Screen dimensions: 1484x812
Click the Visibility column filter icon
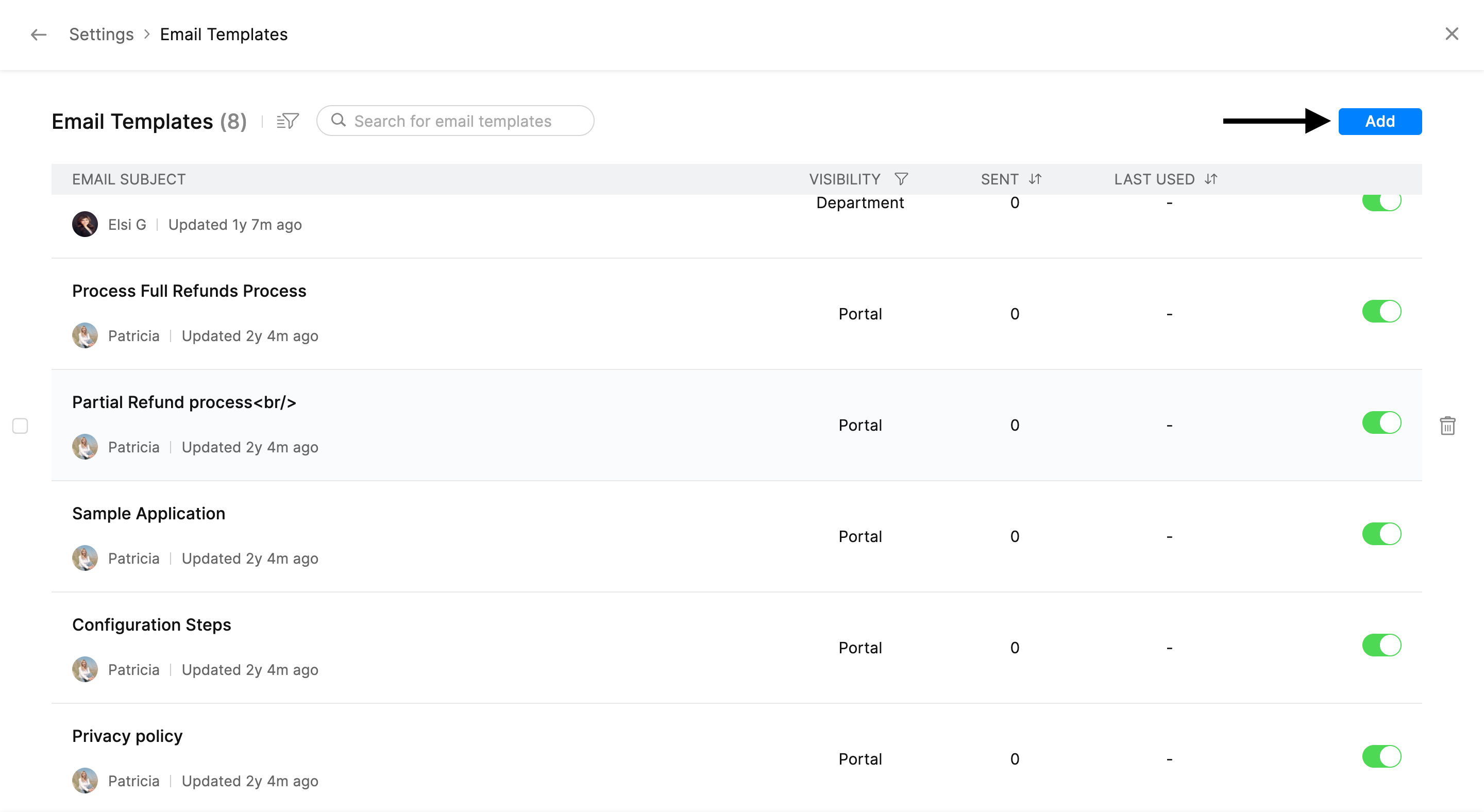pyautogui.click(x=901, y=179)
